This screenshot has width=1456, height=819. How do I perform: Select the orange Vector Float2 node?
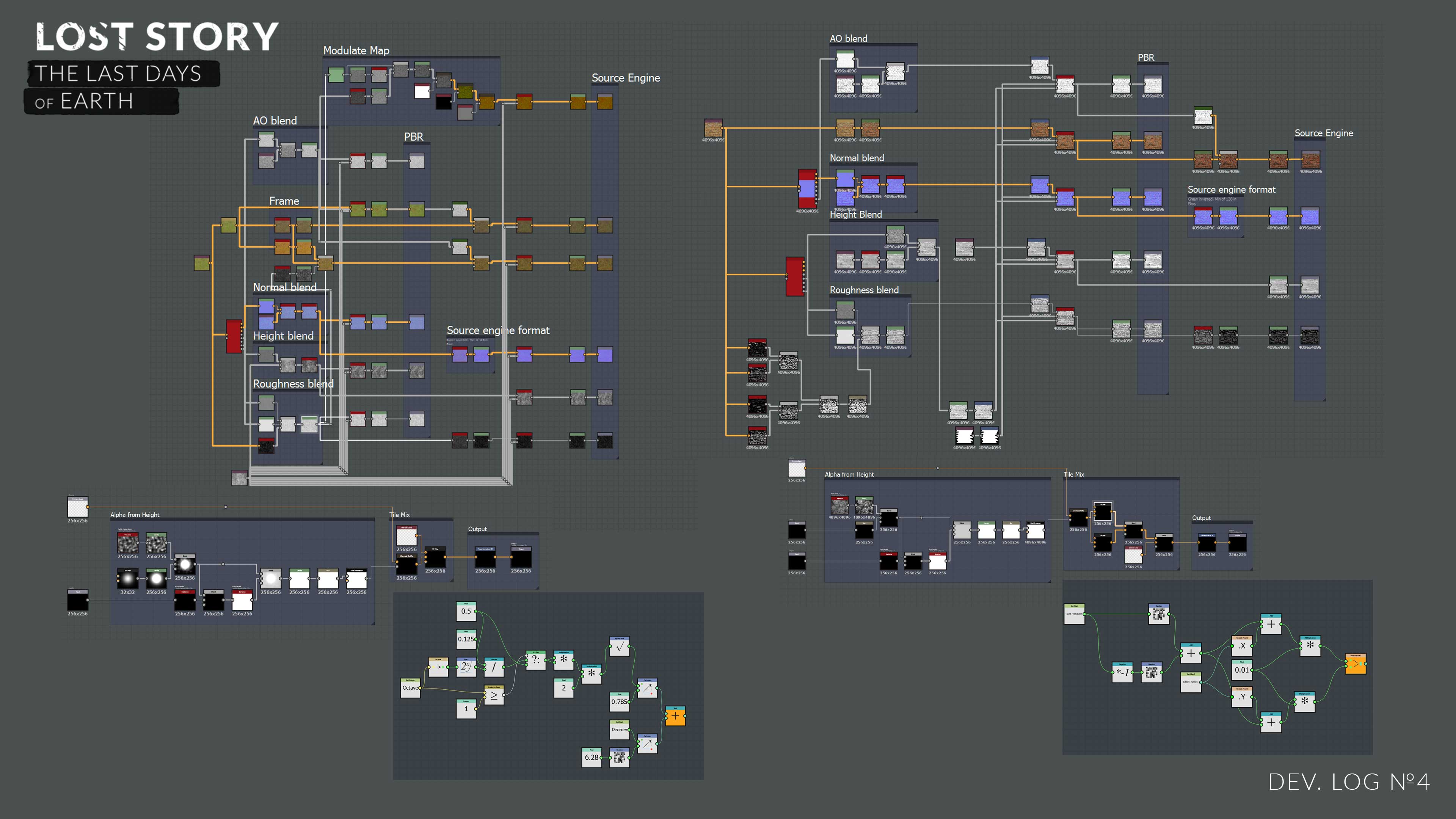tap(1356, 664)
